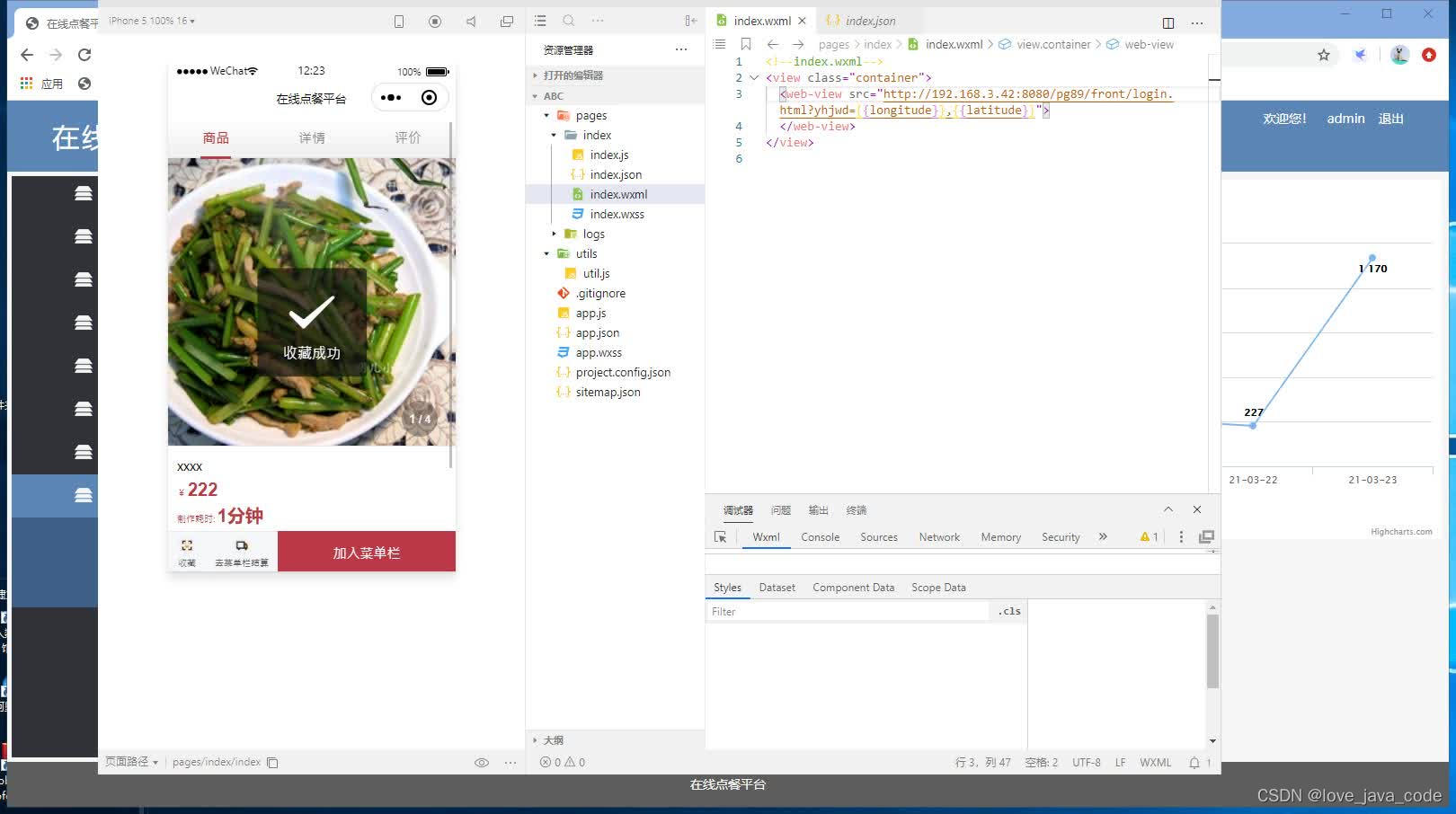Open notifications bell in status bar
1456x814 pixels.
tap(1194, 762)
